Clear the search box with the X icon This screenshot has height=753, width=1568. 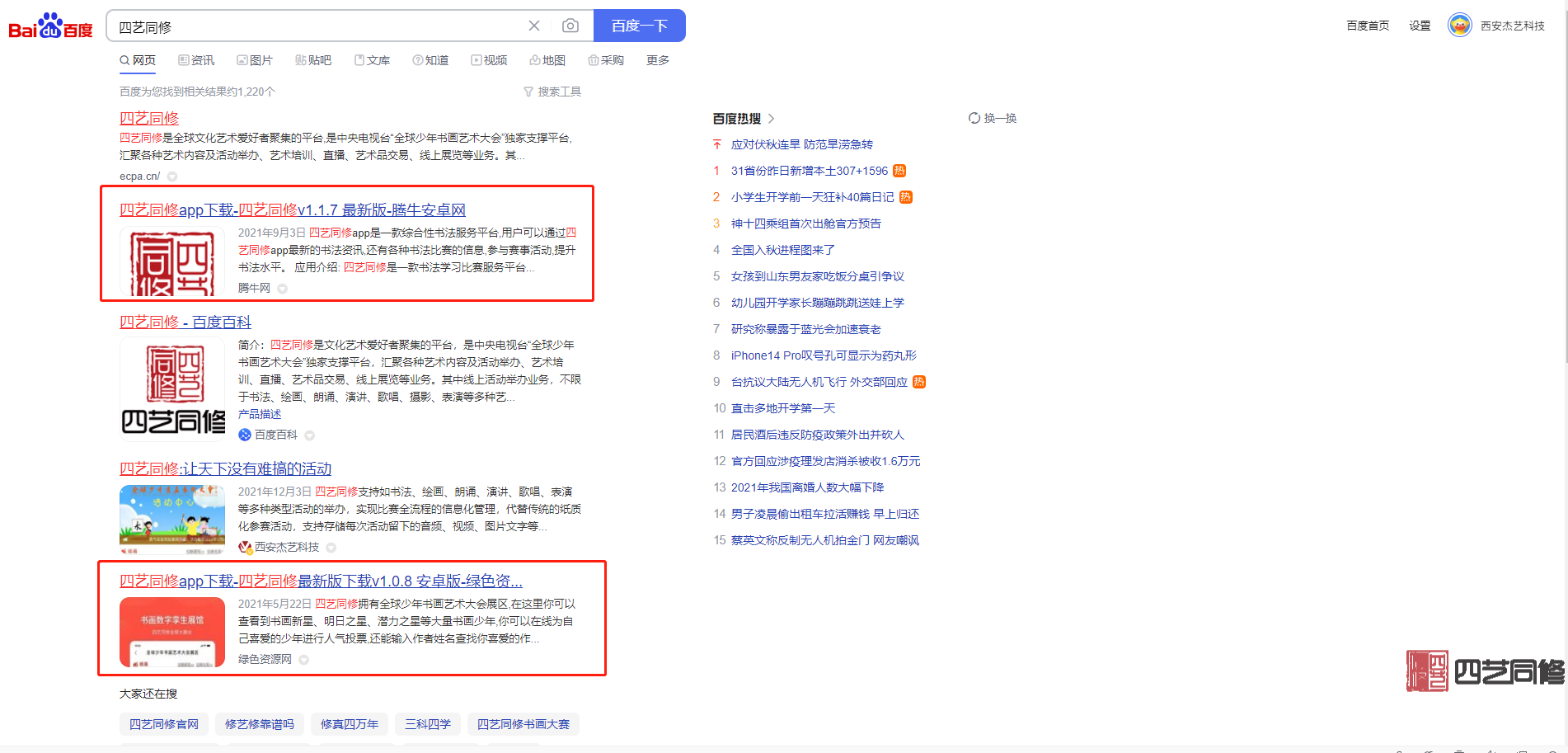534,26
